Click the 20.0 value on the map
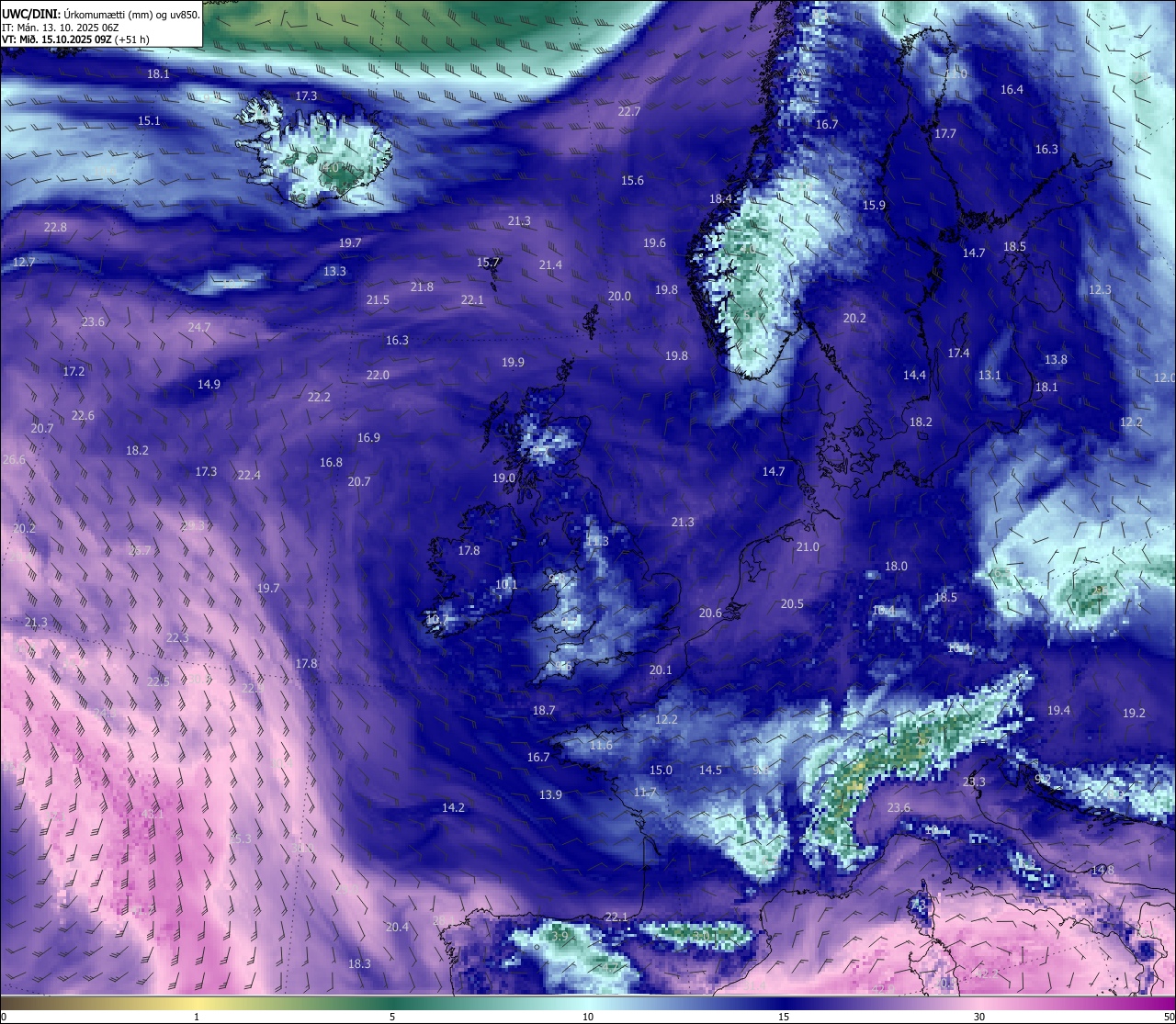1176x1024 pixels. 619,297
